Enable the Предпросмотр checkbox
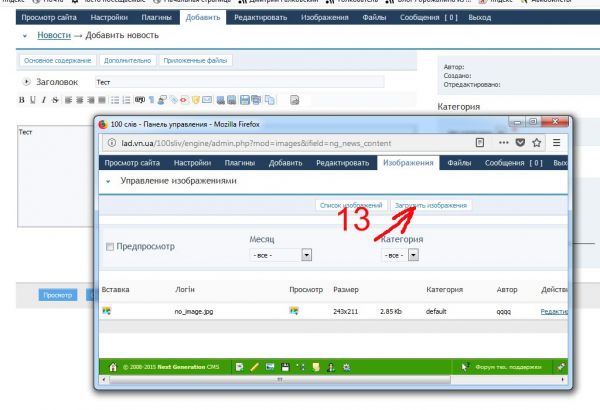600x410 pixels. (x=110, y=247)
